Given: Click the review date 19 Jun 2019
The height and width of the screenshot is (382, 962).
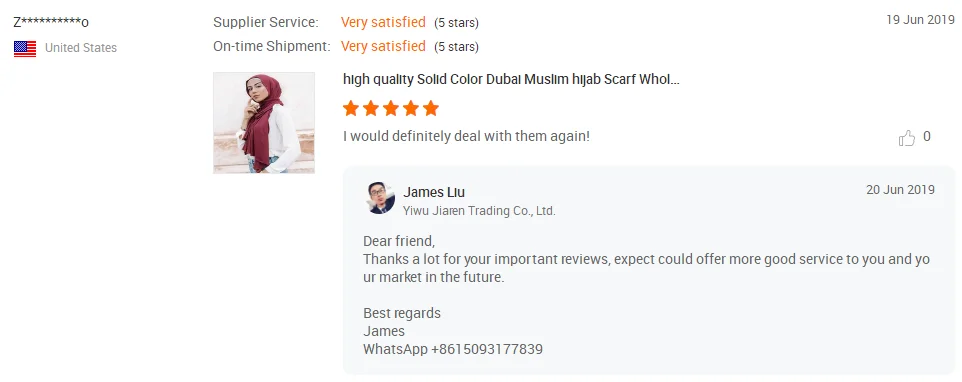Looking at the screenshot, I should point(921,20).
